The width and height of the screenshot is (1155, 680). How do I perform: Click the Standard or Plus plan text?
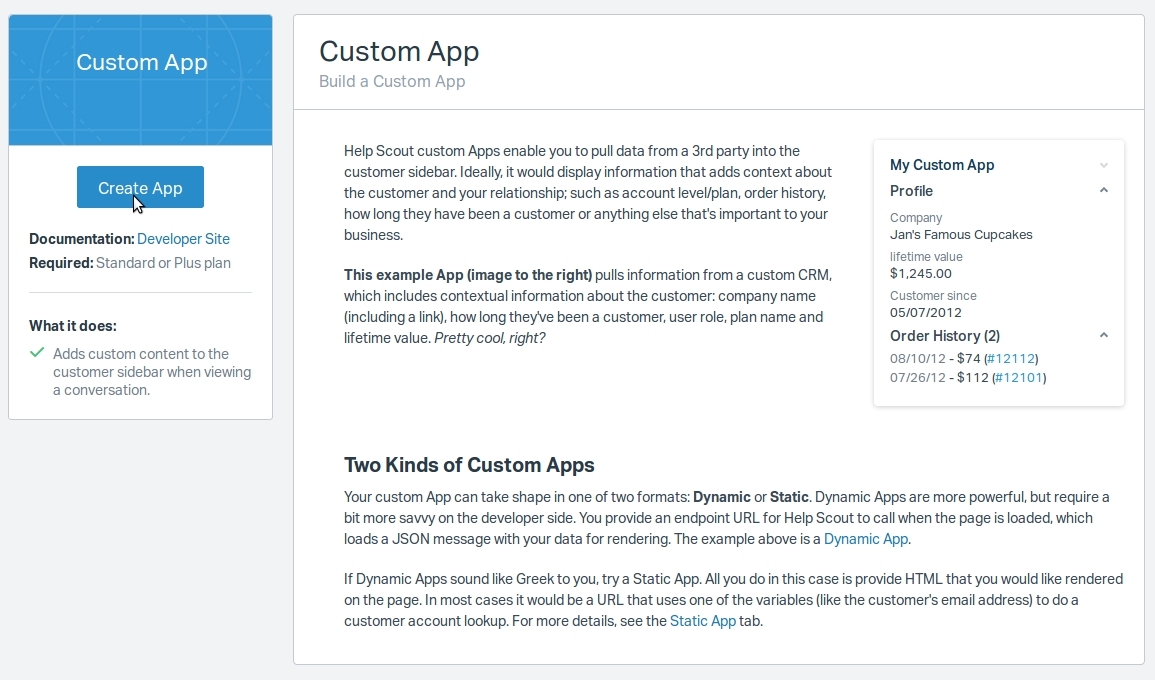pyautogui.click(x=164, y=263)
